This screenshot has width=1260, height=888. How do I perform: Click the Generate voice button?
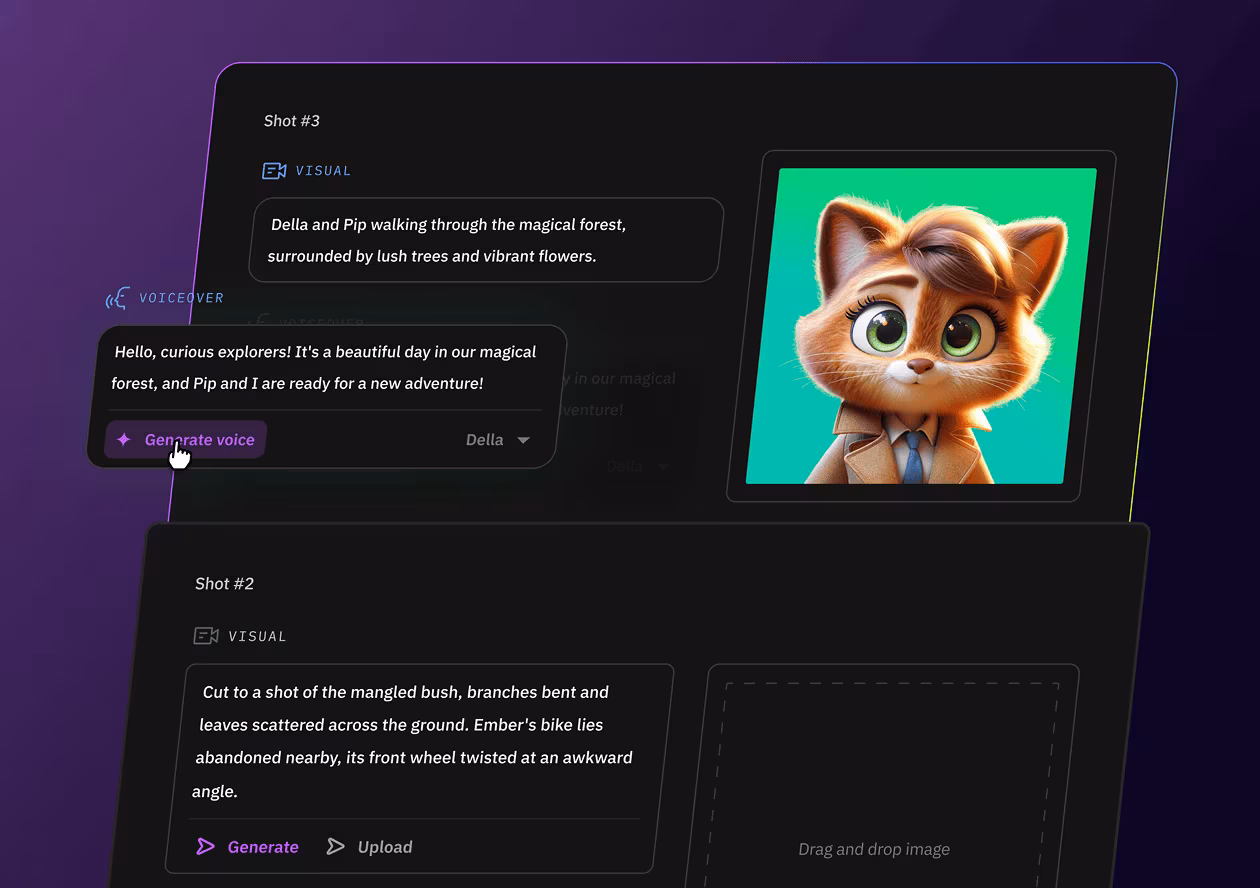(x=186, y=440)
